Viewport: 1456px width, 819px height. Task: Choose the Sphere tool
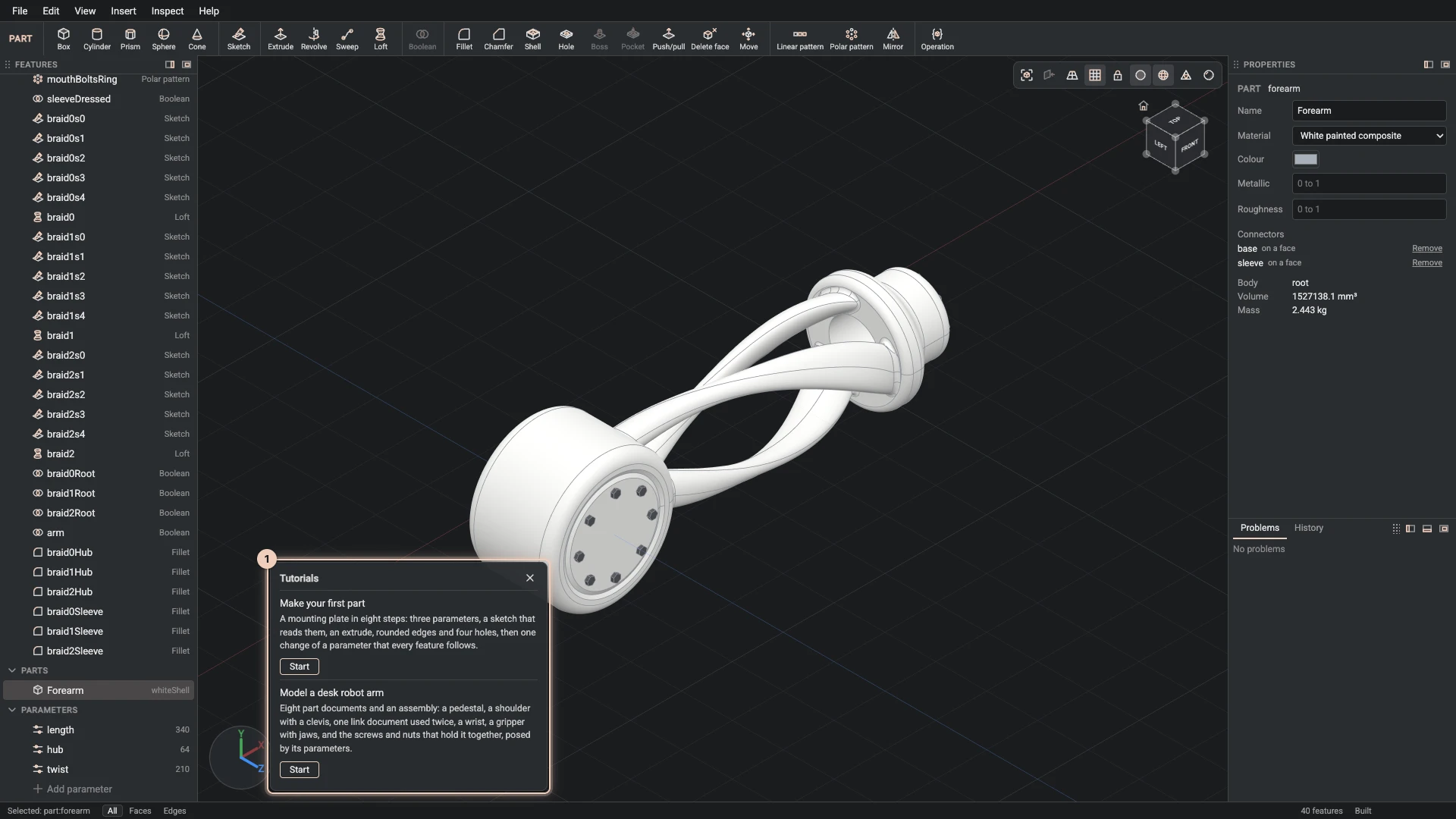(163, 39)
